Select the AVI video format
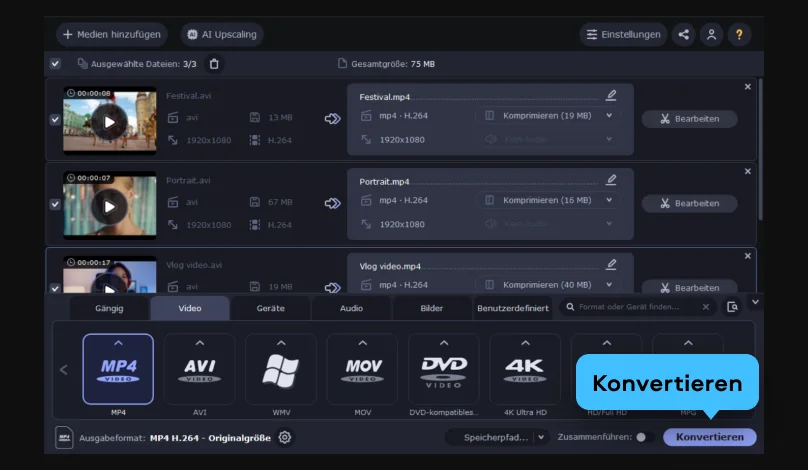 tap(199, 369)
